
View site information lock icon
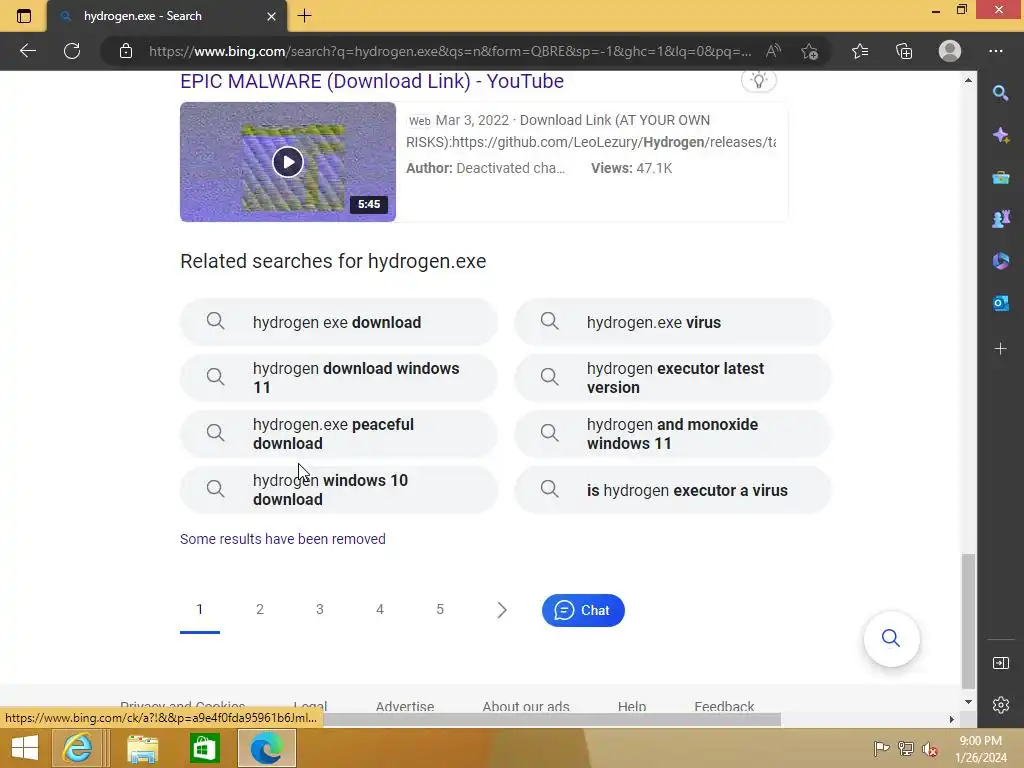click(126, 51)
